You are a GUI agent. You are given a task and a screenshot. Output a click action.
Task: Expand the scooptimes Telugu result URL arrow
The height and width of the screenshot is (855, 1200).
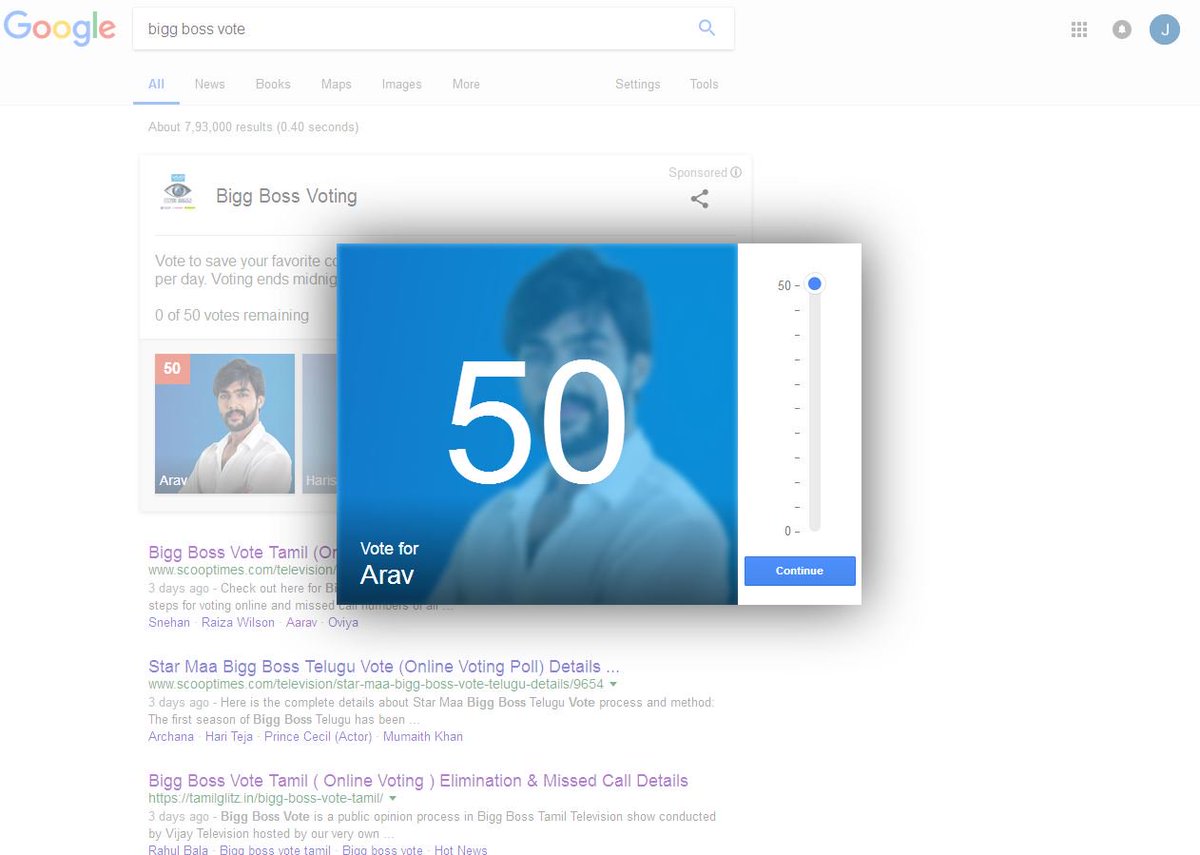[613, 684]
